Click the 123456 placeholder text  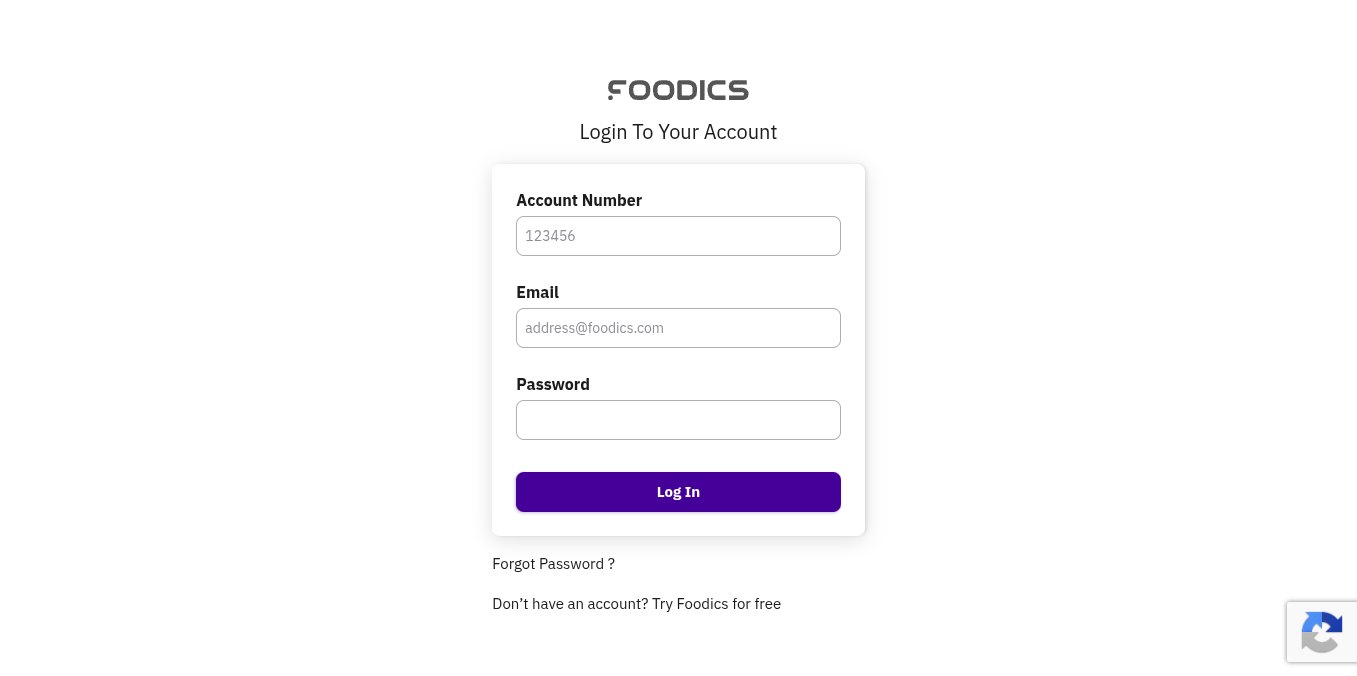550,236
